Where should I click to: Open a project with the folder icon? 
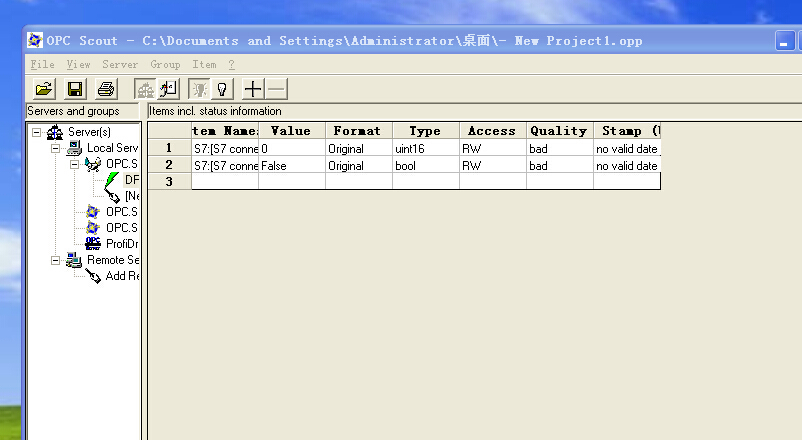(44, 89)
